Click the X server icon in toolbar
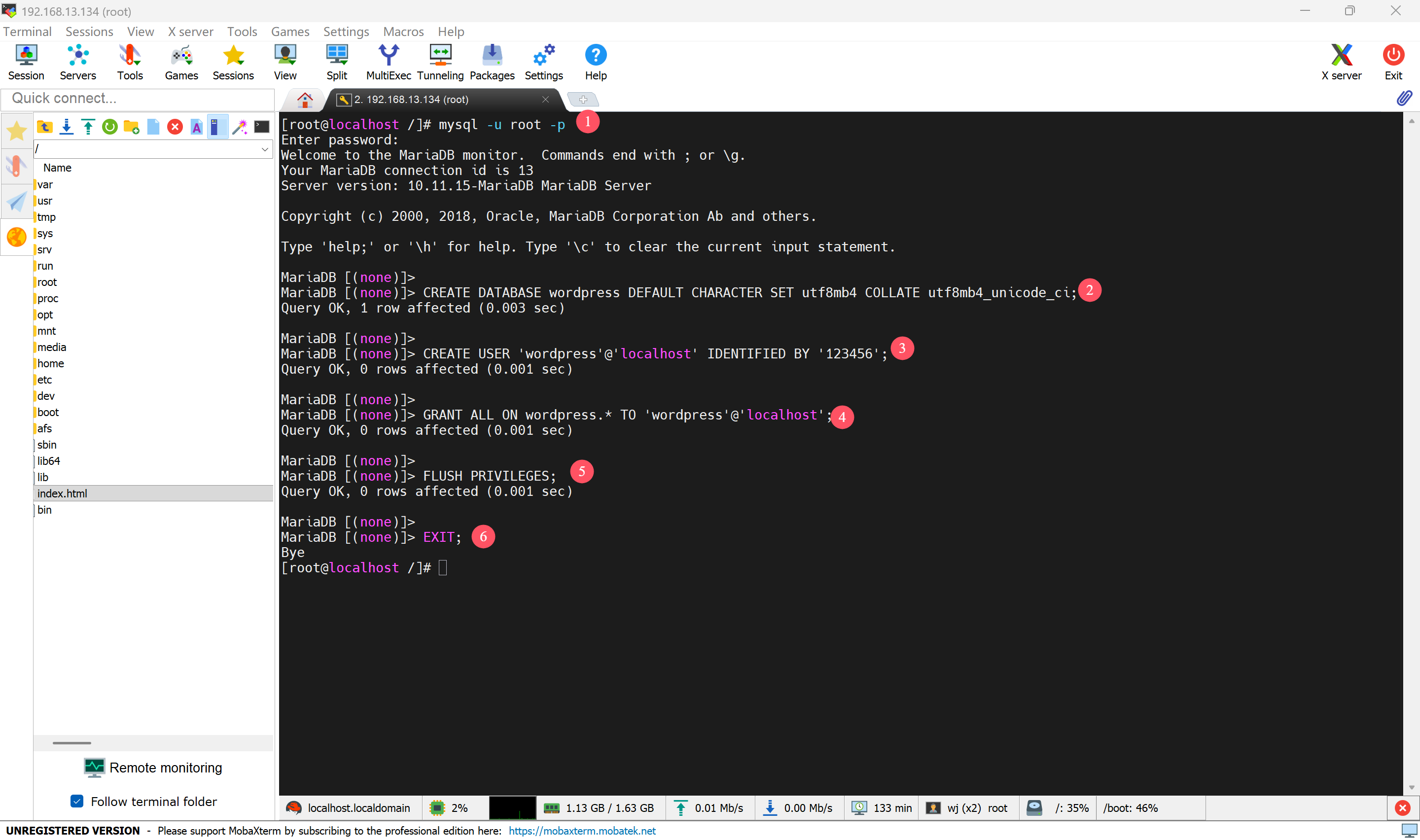The image size is (1420, 840). pyautogui.click(x=1341, y=62)
